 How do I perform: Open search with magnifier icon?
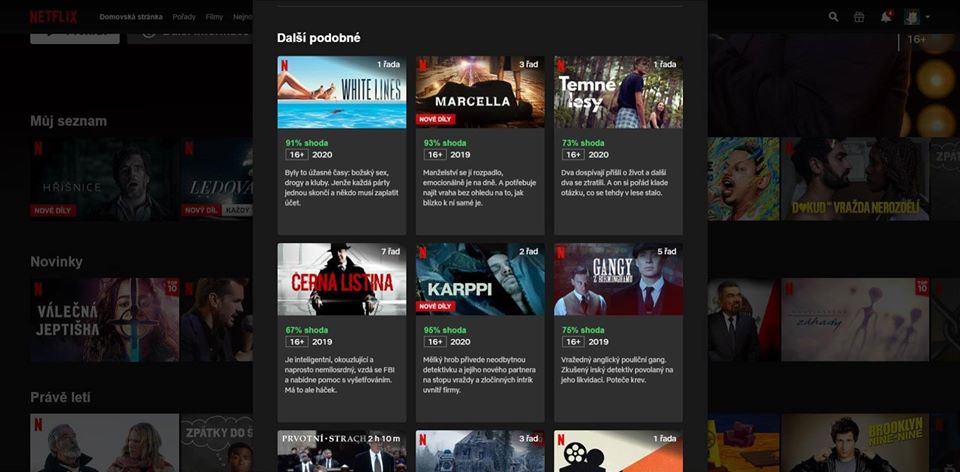(833, 17)
